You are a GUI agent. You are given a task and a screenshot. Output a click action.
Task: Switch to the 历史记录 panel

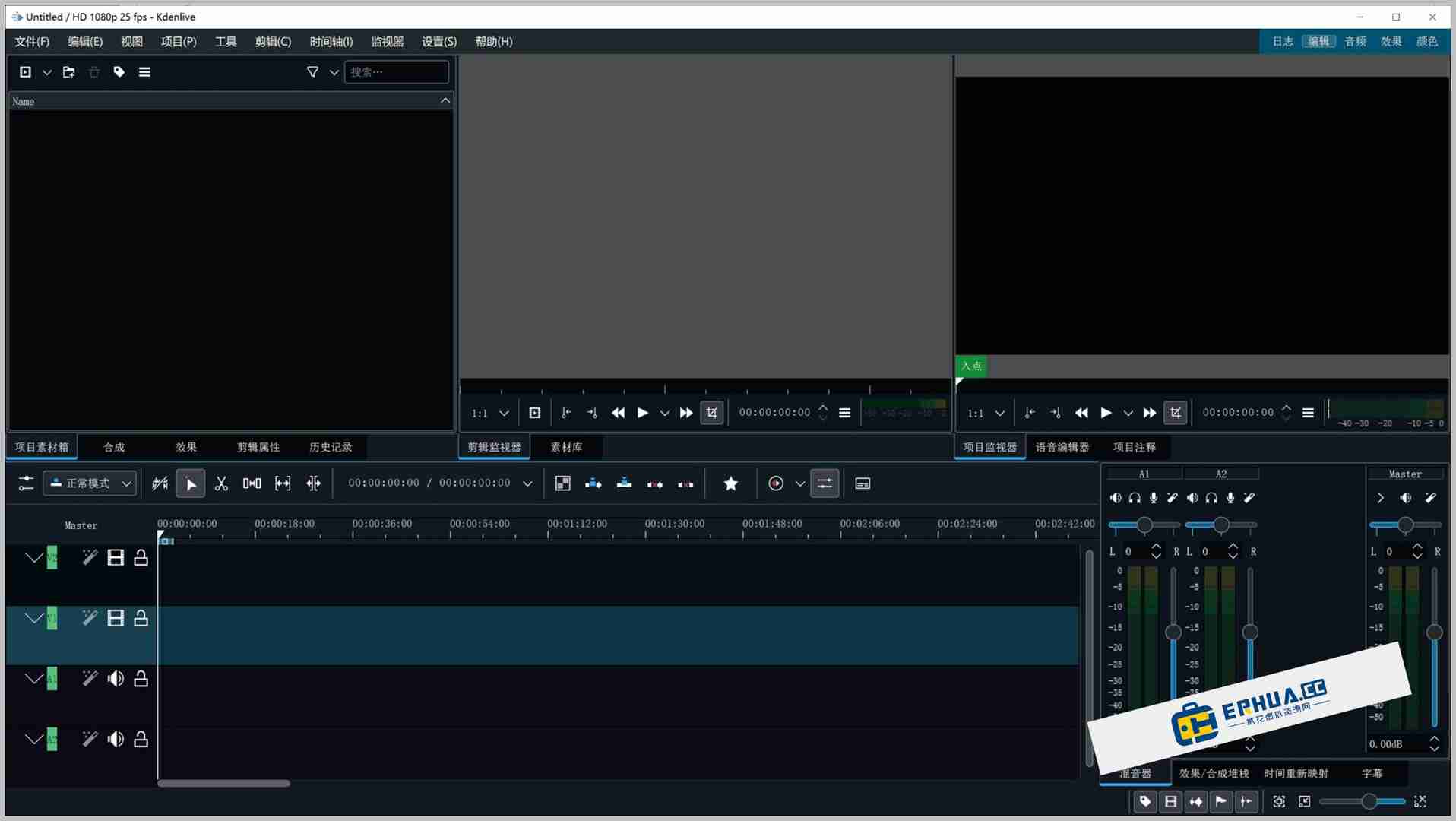click(x=330, y=447)
